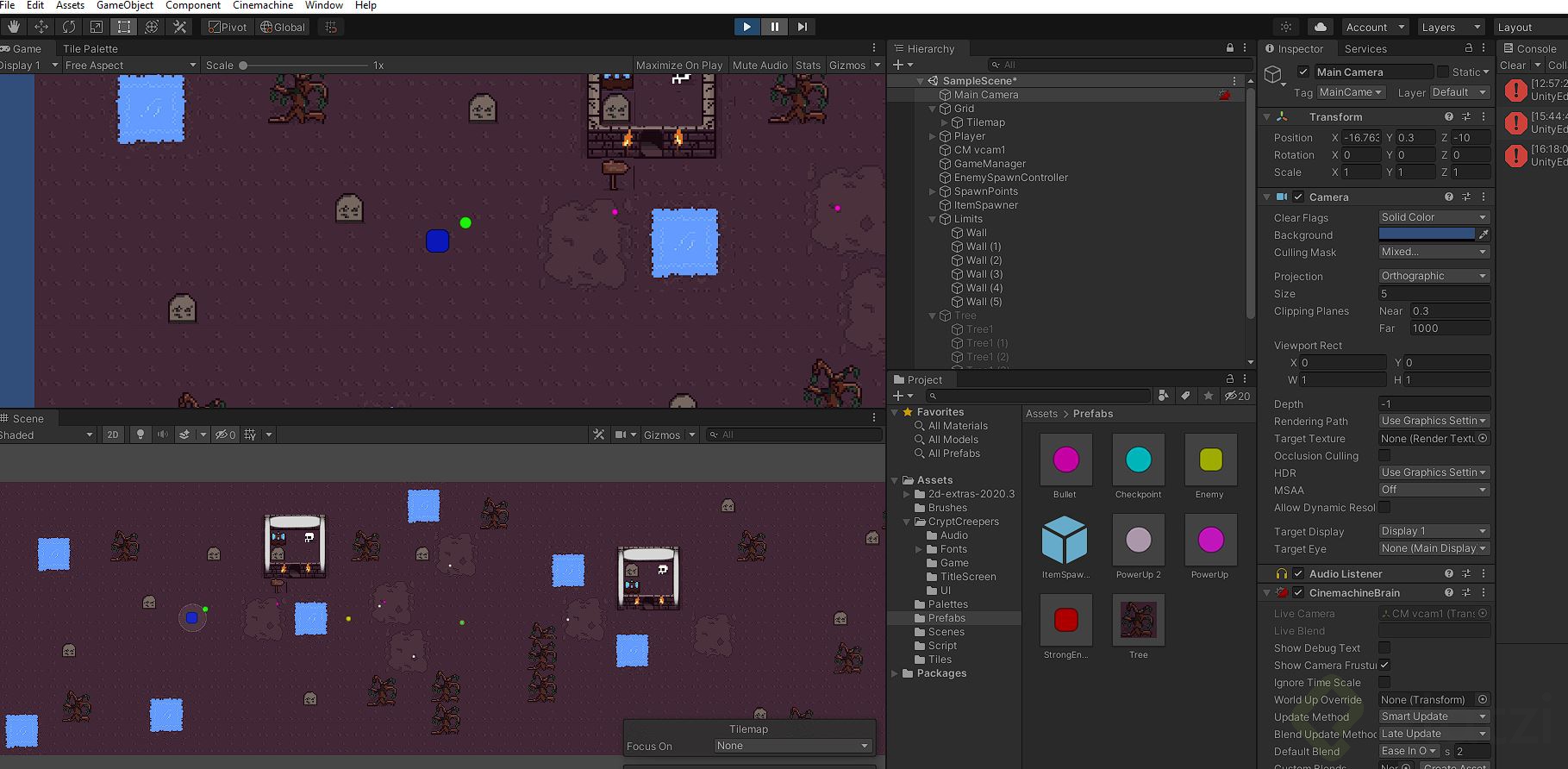The height and width of the screenshot is (769, 1568).
Task: Pause the game playback
Action: pyautogui.click(x=774, y=27)
